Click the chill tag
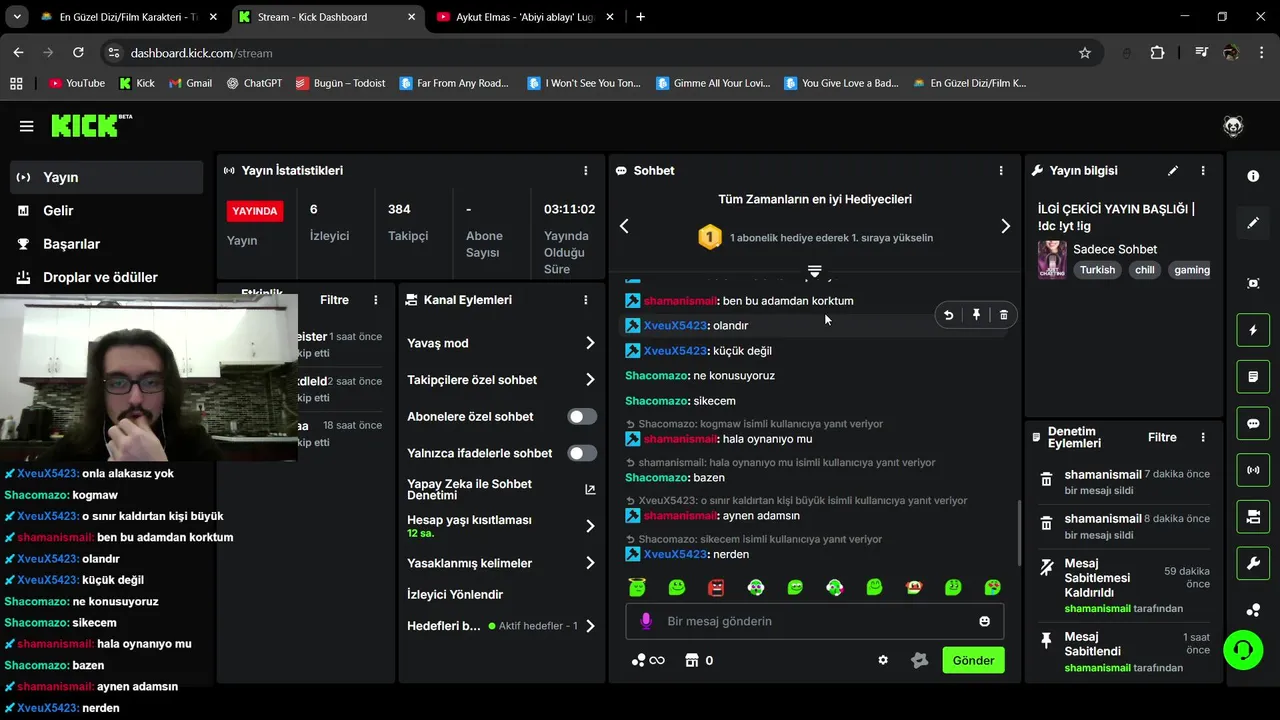The image size is (1280, 720). click(x=1145, y=270)
